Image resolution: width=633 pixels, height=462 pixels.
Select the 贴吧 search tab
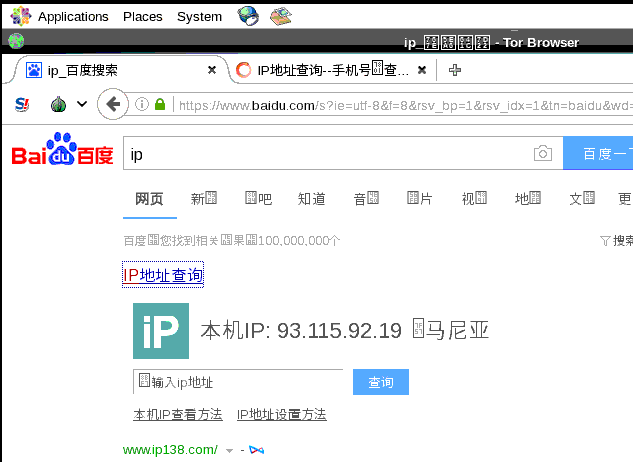(258, 199)
